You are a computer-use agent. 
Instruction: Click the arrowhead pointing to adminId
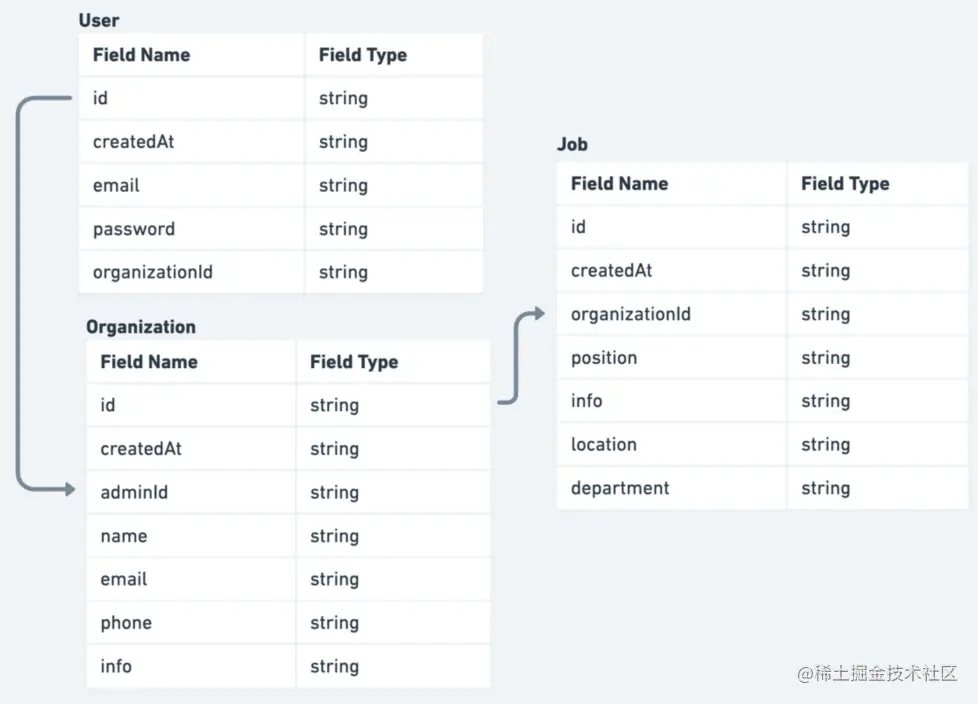point(68,489)
